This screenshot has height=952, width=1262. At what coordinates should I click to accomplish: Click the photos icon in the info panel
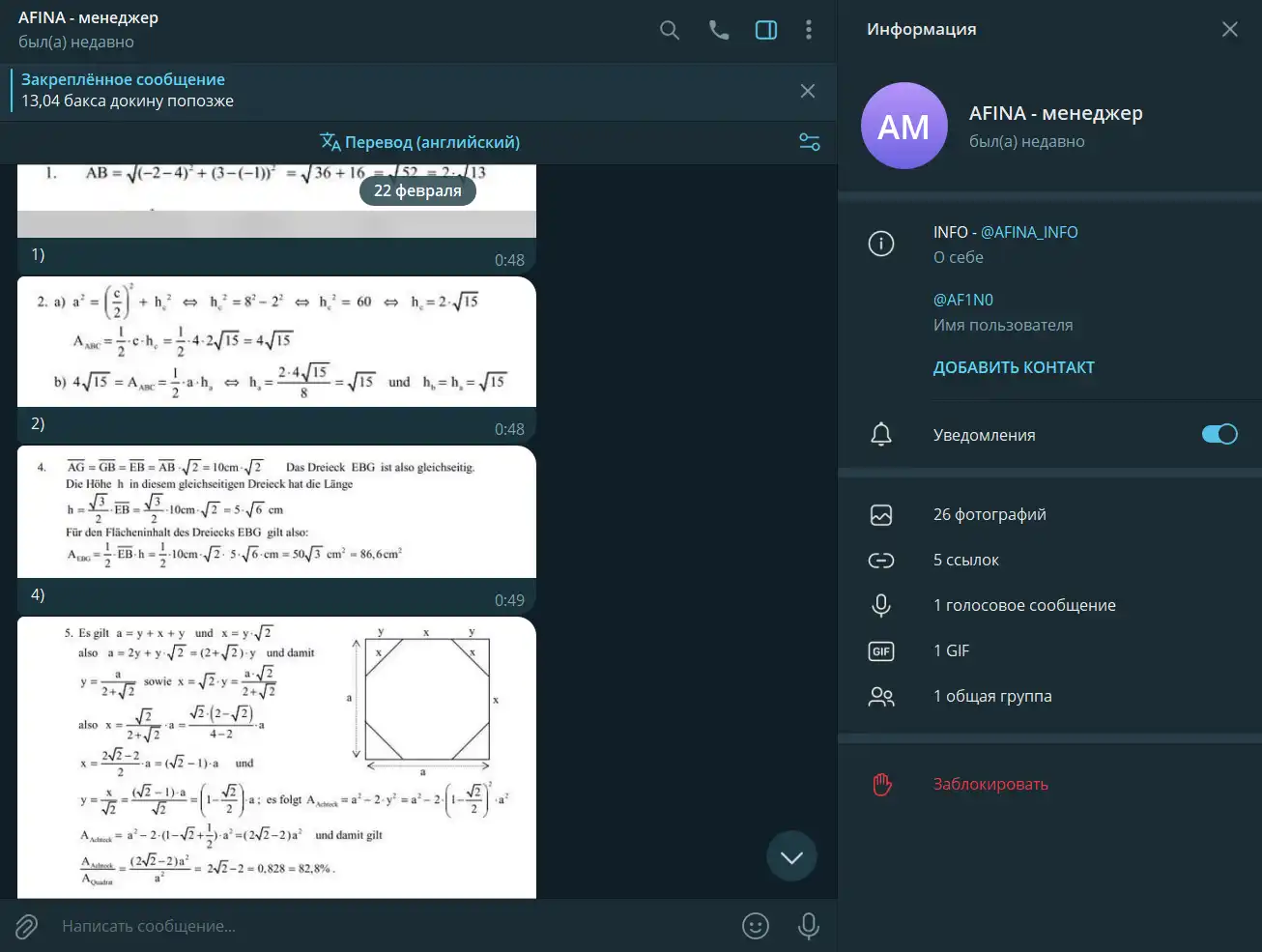pos(881,515)
